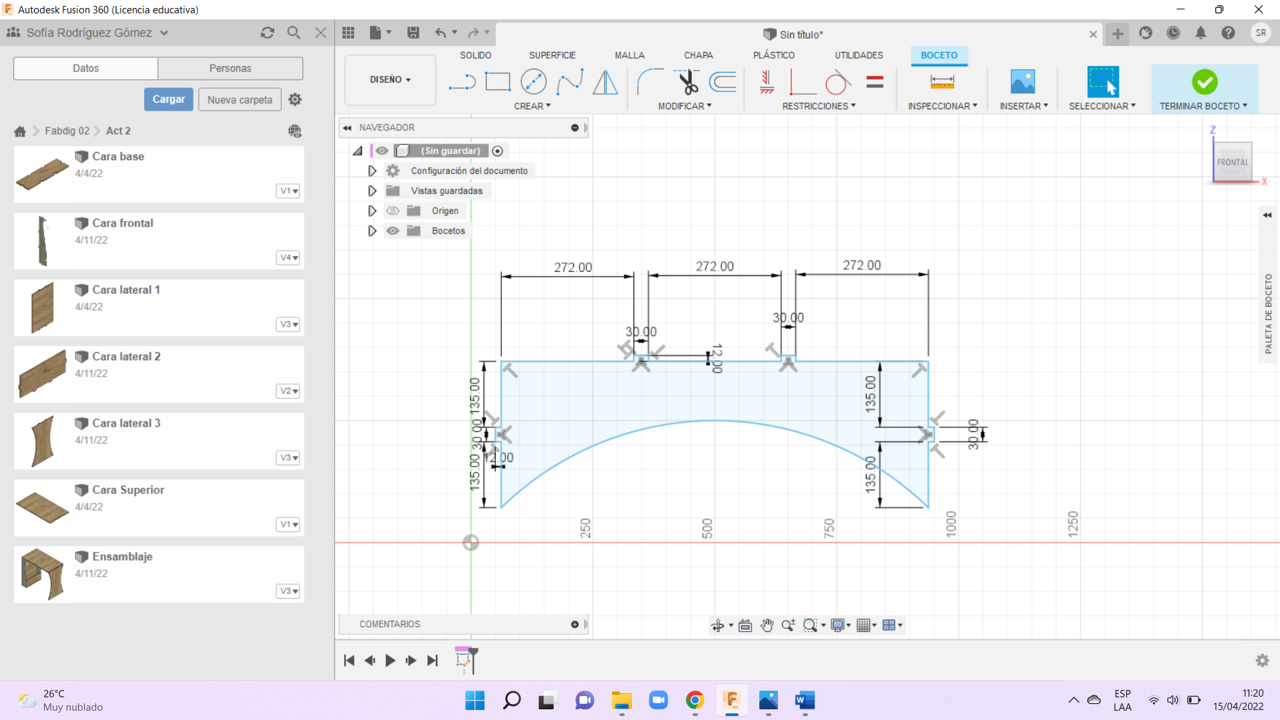
Task: Open the DISEÑO workspace dropdown
Action: point(390,80)
